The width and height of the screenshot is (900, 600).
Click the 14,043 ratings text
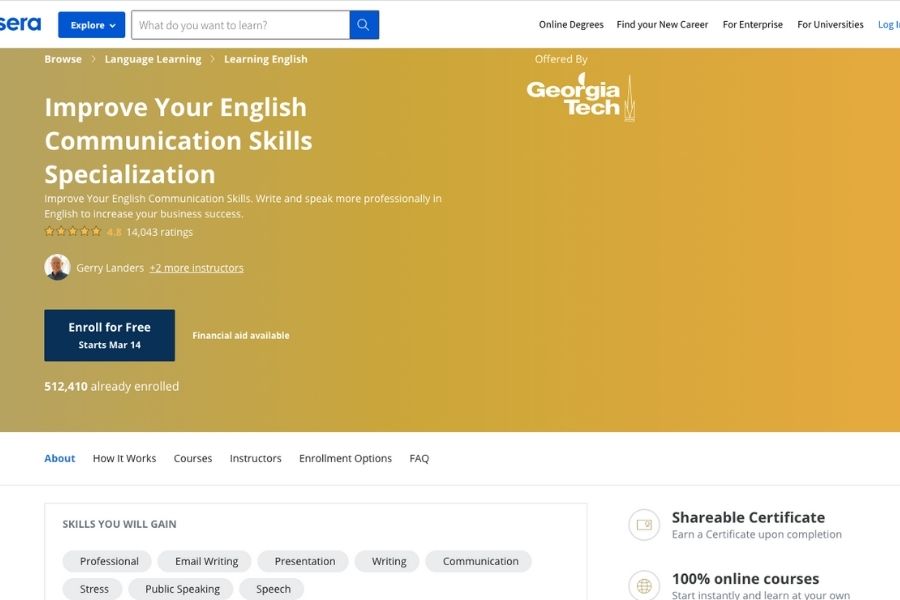(x=160, y=232)
